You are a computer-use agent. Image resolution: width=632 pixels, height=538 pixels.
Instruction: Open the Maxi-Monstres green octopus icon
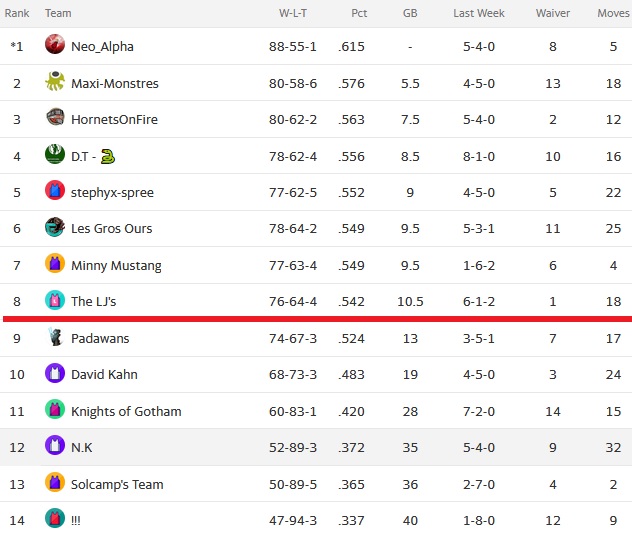[55, 81]
